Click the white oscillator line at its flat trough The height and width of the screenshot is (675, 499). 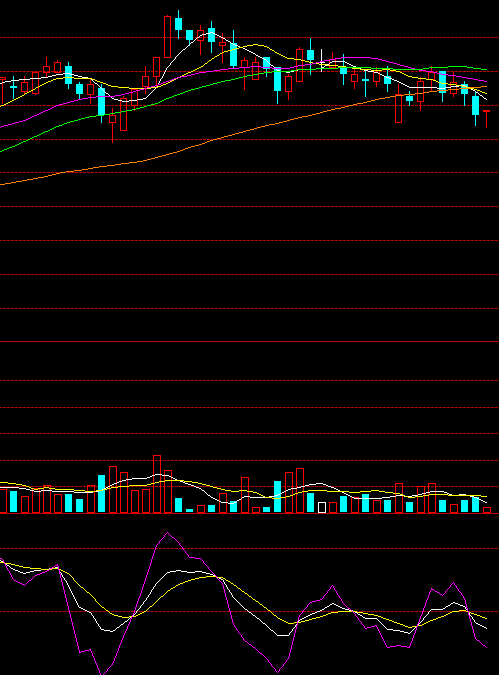(x=283, y=635)
